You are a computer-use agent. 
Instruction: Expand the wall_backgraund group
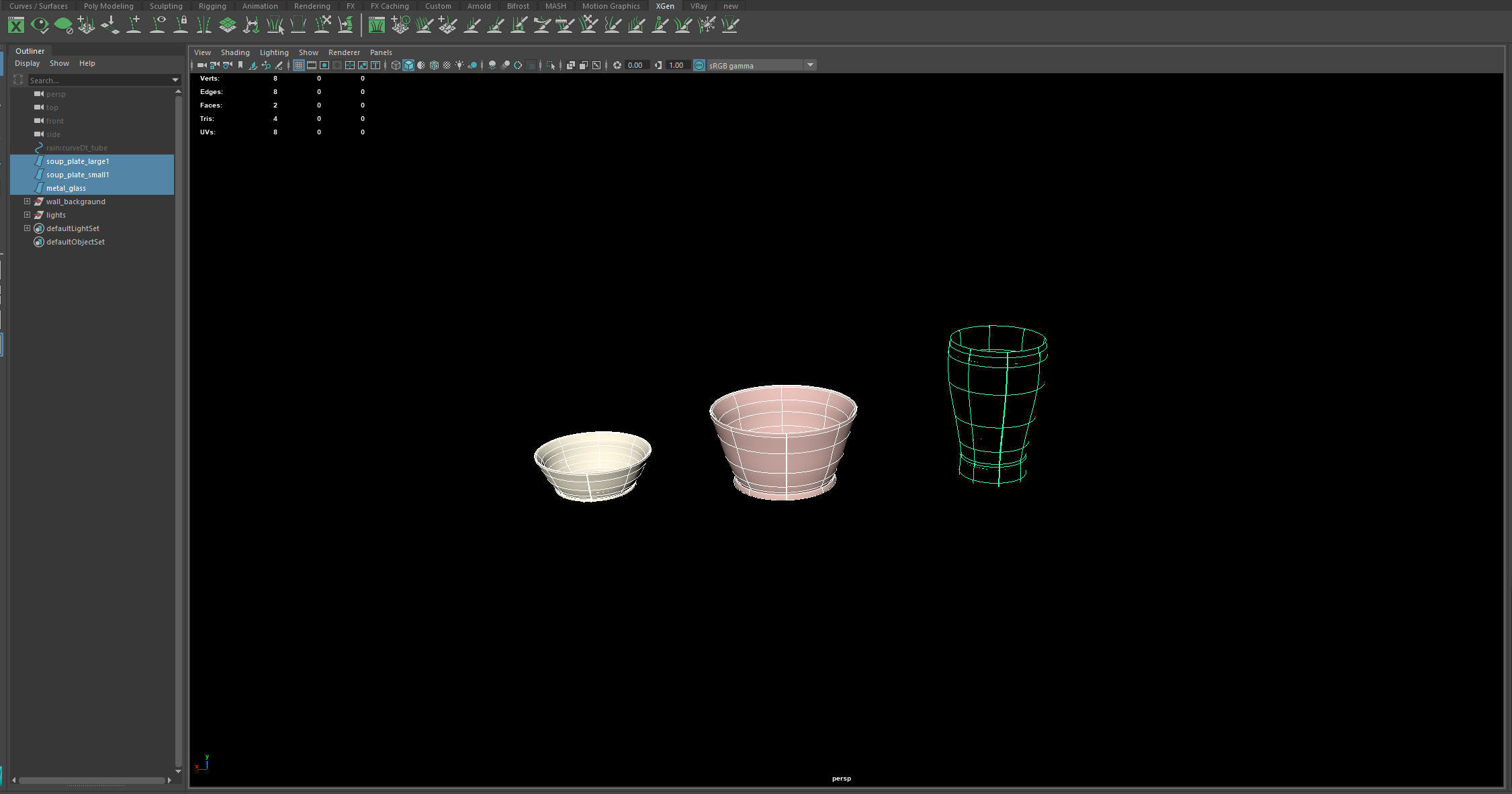pos(27,201)
